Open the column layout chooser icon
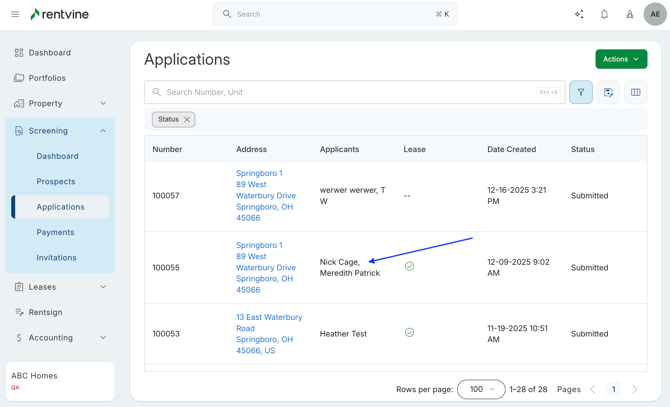The height and width of the screenshot is (407, 670). coord(635,92)
